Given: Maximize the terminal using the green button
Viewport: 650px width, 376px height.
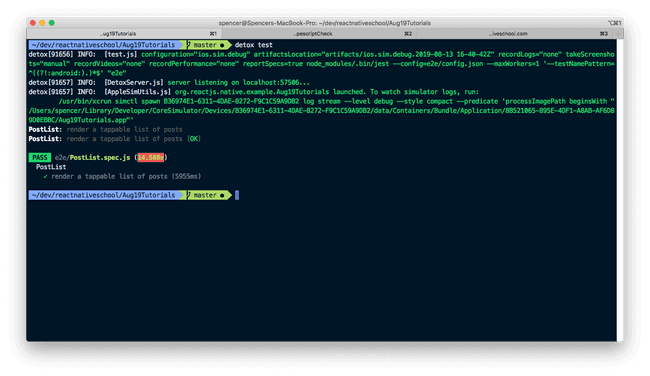Looking at the screenshot, I should tap(52, 23).
